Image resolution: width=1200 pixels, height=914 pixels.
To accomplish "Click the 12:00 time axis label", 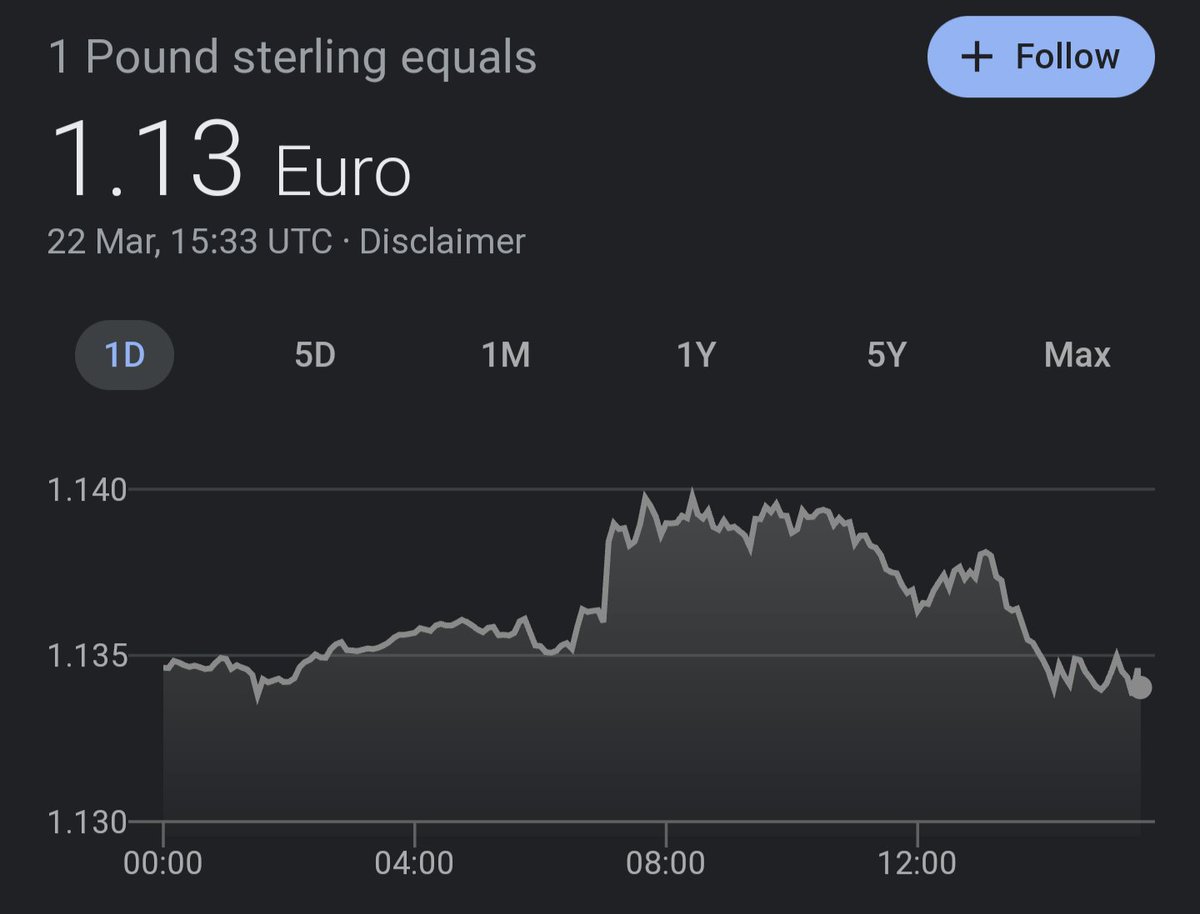I will (x=918, y=862).
